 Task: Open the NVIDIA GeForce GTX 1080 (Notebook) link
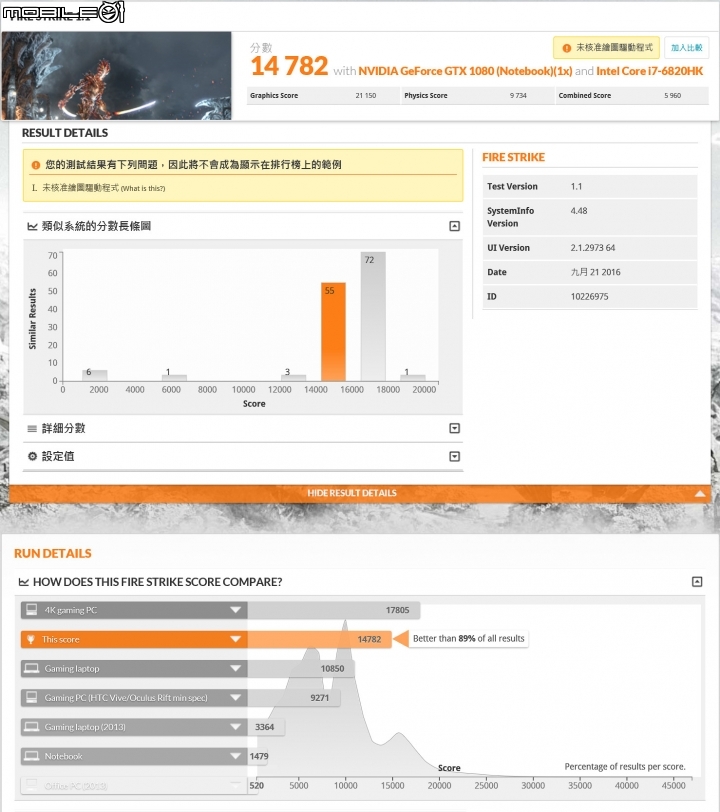[465, 71]
